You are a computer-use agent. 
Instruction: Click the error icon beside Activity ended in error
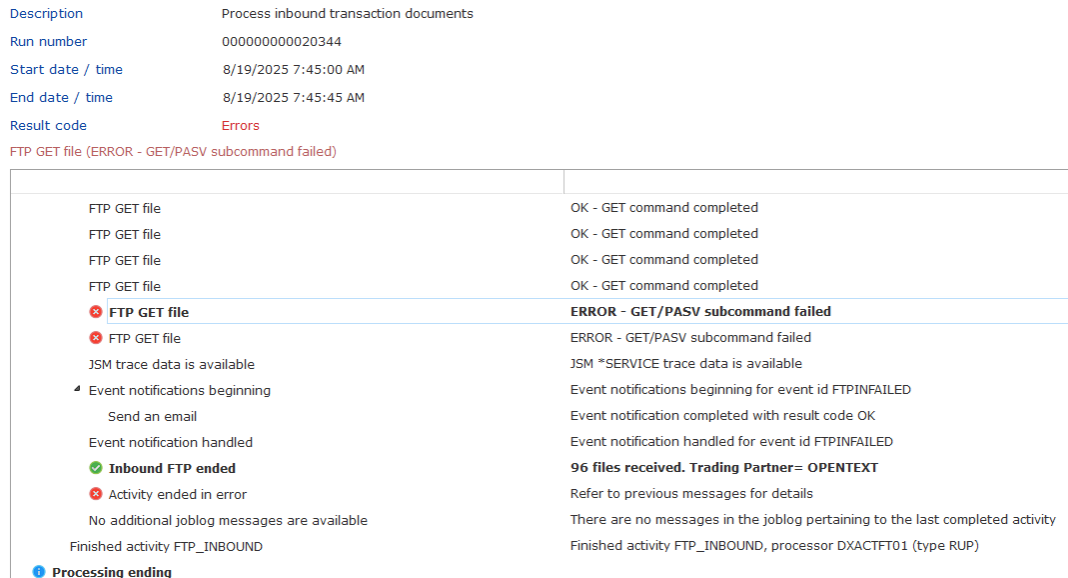[95, 493]
